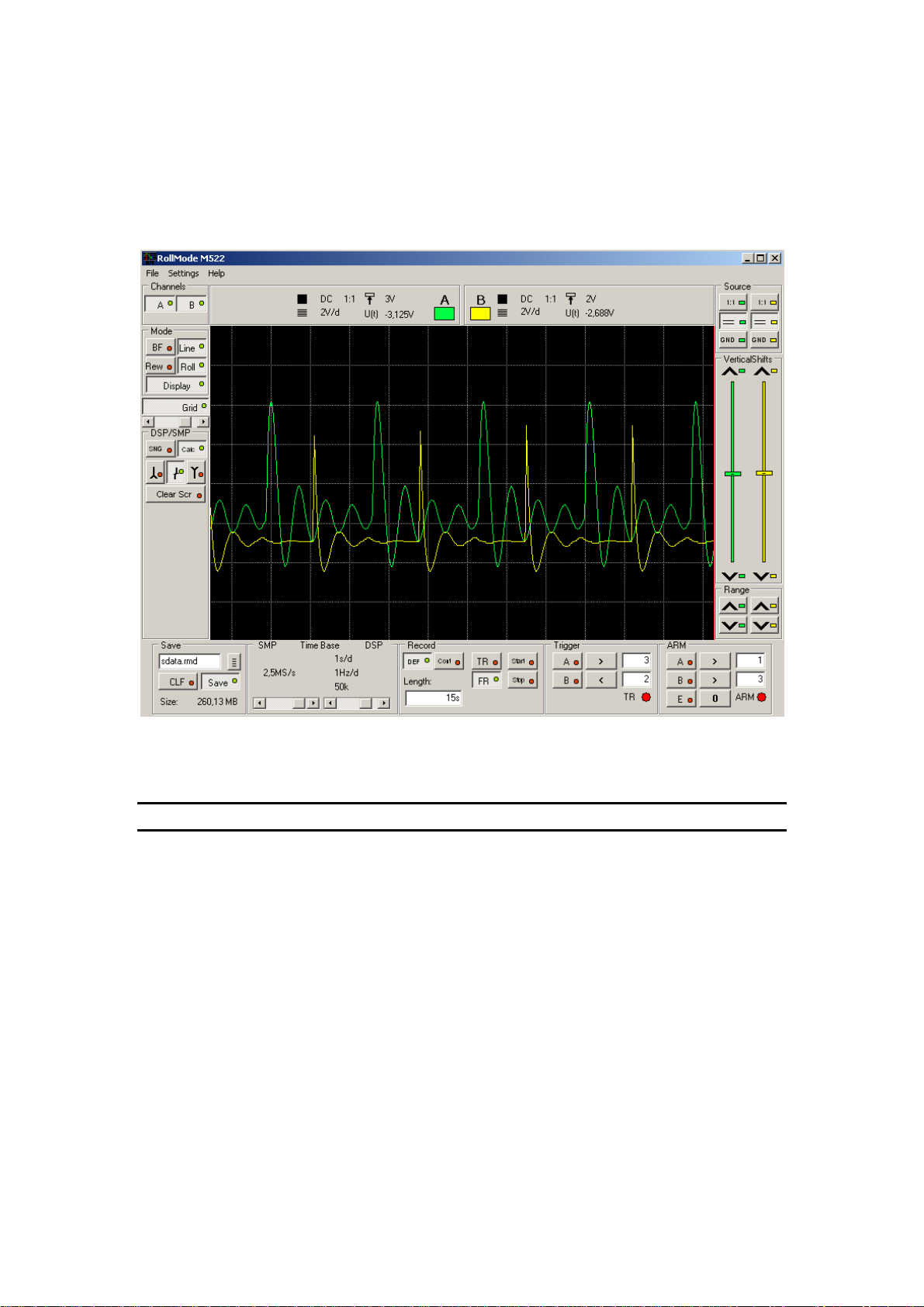This screenshot has height=1307, width=924.
Task: Select ARM source E
Action: pos(681,699)
